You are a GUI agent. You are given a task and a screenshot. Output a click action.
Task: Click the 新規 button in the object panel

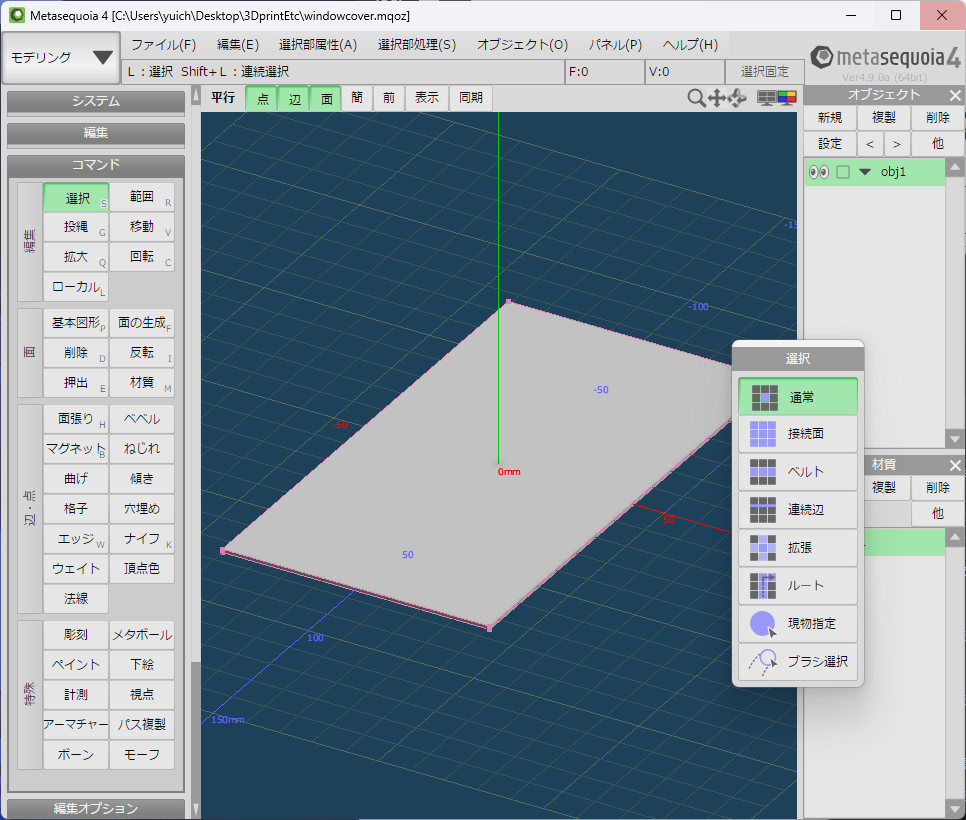point(829,117)
